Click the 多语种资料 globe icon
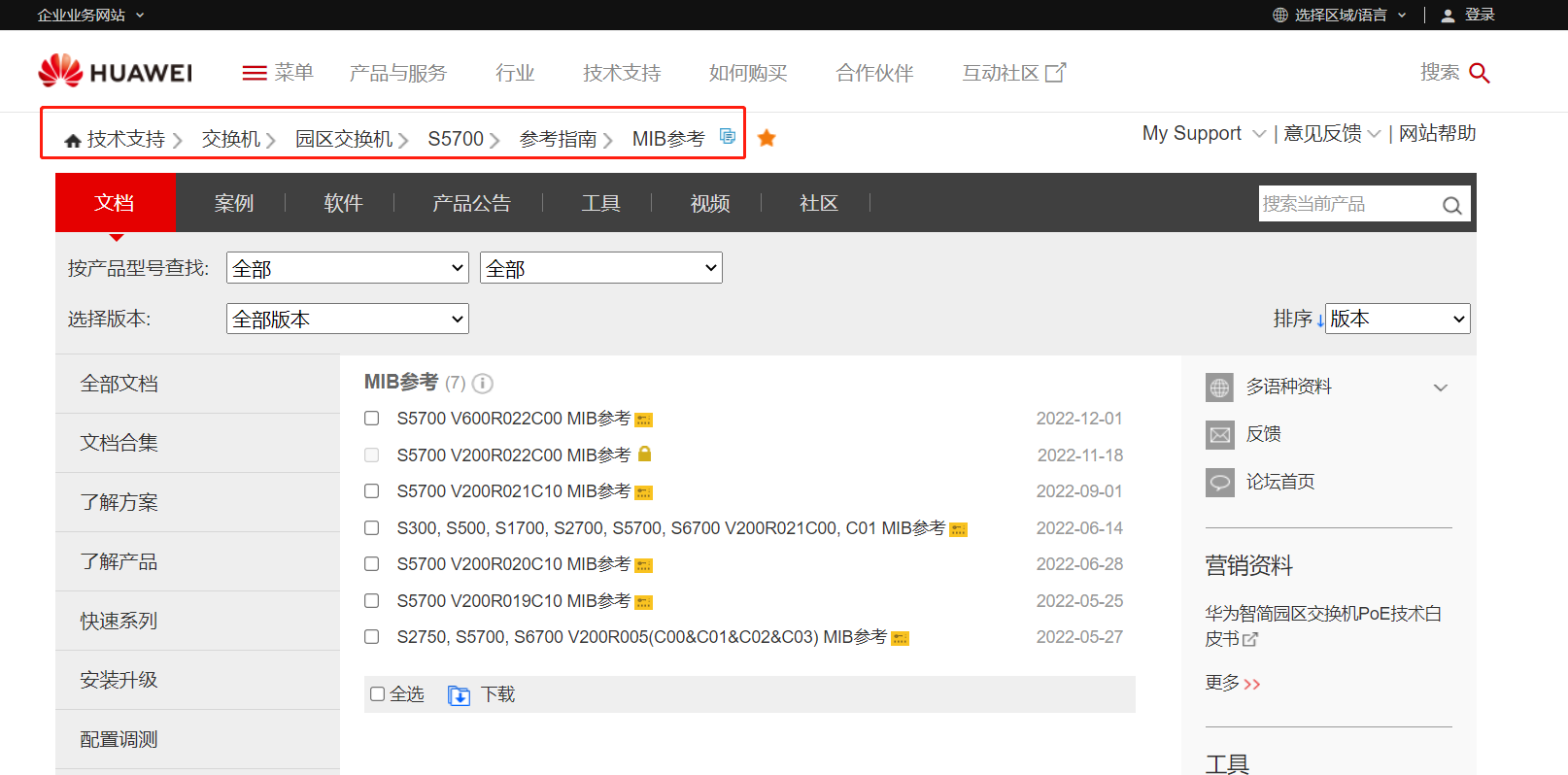Screen dimensions: 1568x775 [x=1219, y=387]
